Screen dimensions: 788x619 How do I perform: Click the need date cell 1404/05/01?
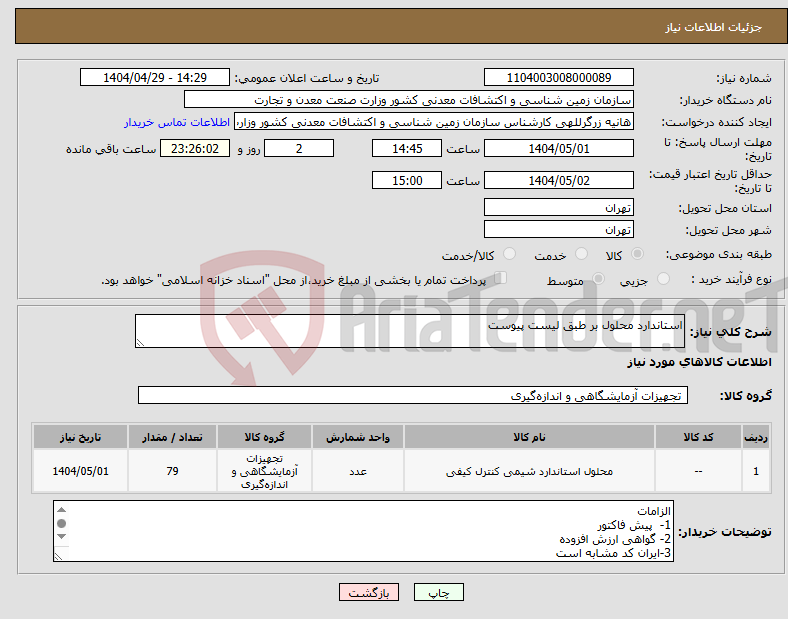pos(80,471)
